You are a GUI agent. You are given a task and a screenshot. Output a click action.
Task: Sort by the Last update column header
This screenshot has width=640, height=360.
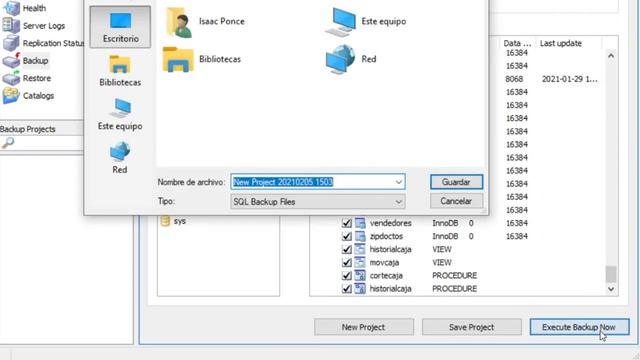[560, 43]
